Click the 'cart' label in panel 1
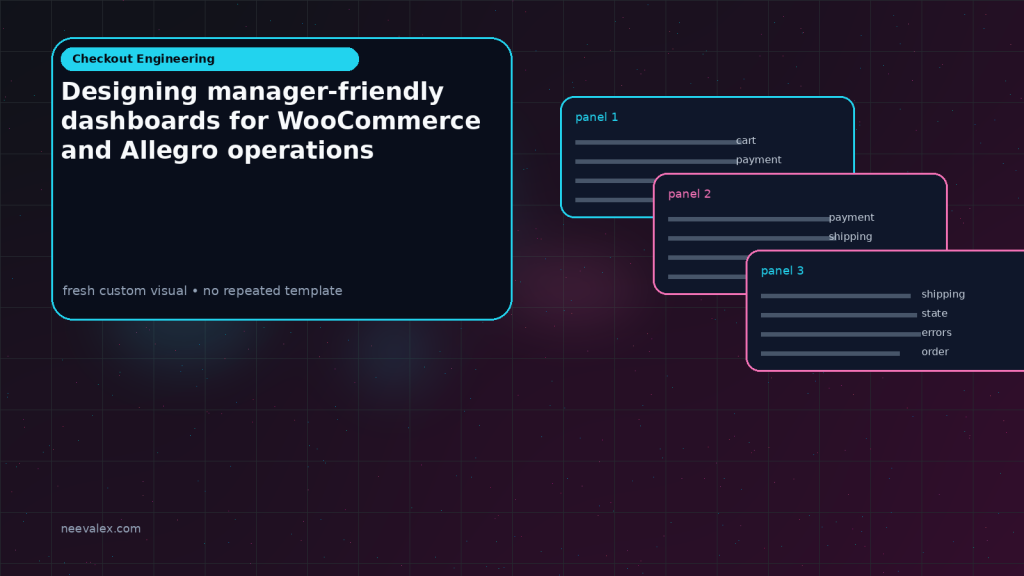1024x576 pixels. 746,140
